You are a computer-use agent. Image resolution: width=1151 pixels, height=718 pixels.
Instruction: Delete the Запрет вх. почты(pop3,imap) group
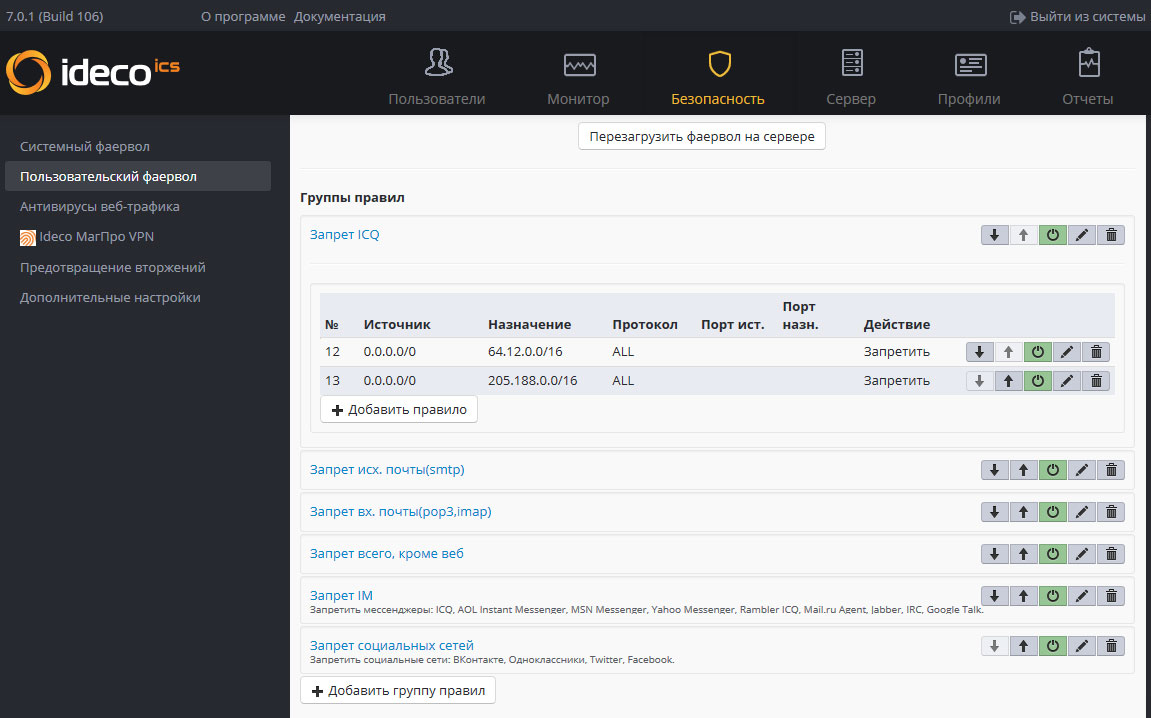tap(1111, 512)
